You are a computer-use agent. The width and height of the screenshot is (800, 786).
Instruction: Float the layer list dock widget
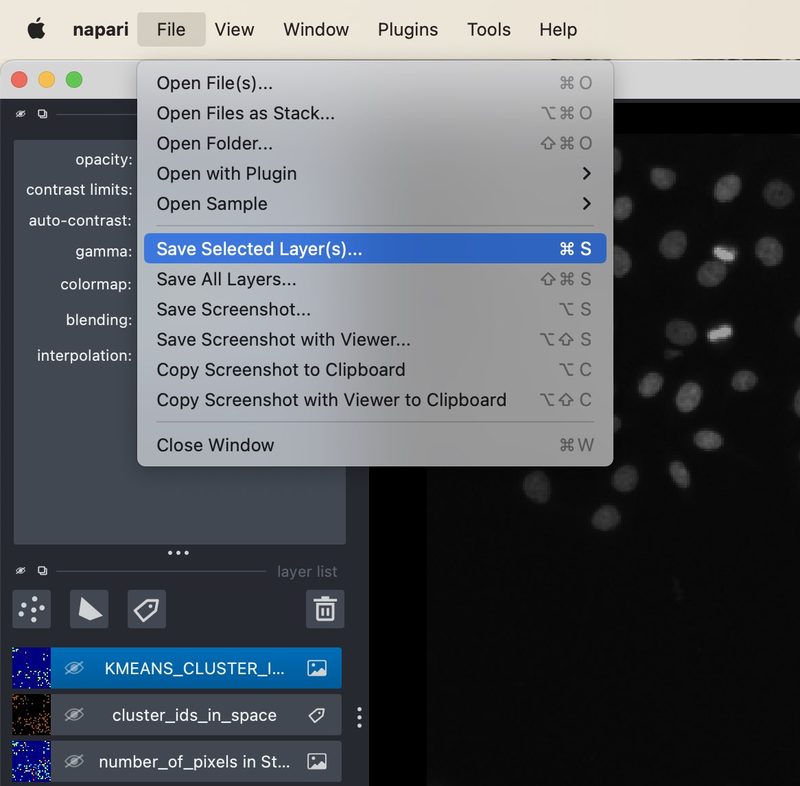42,571
